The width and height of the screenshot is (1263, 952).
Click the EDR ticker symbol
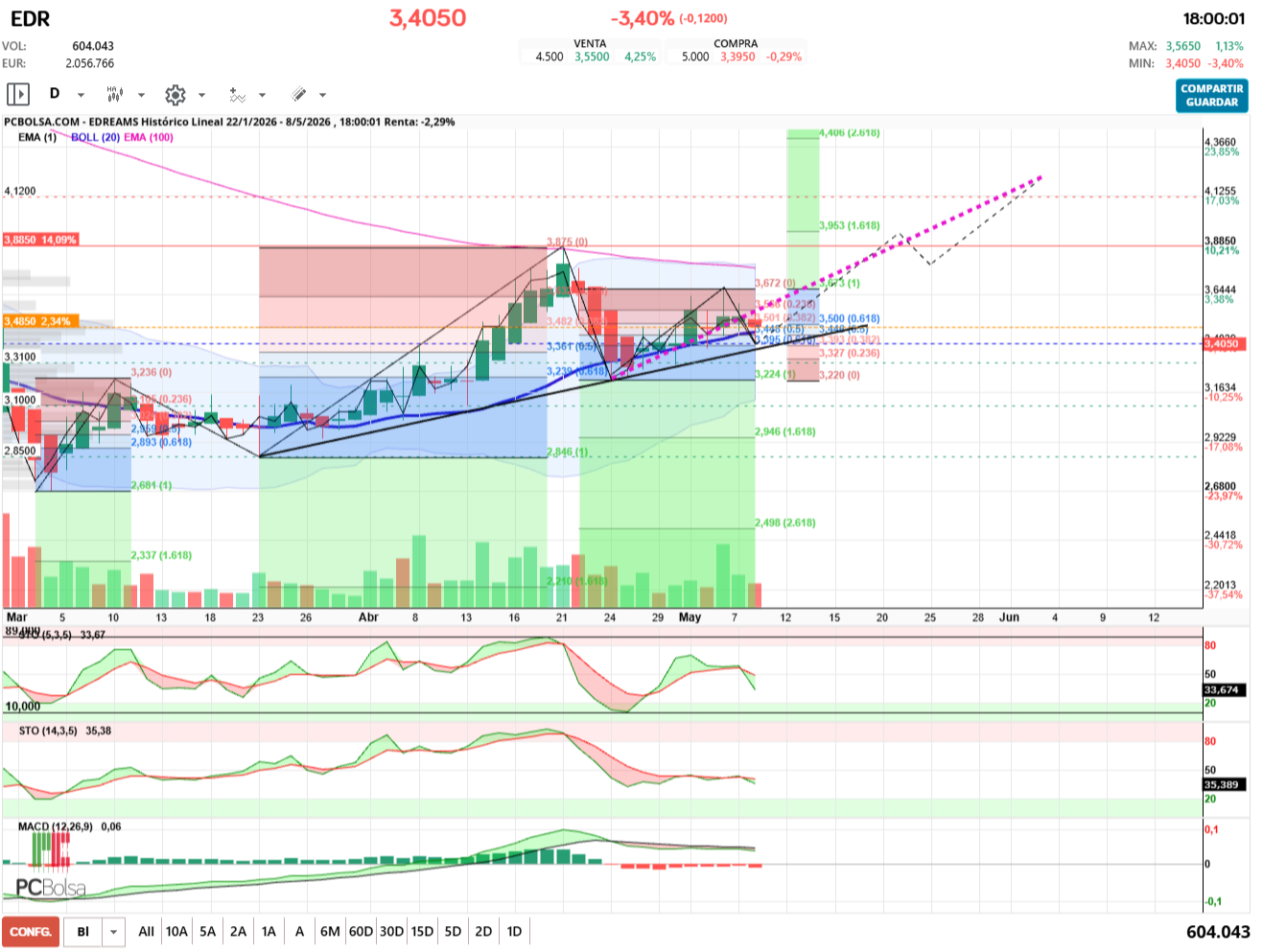[x=30, y=18]
